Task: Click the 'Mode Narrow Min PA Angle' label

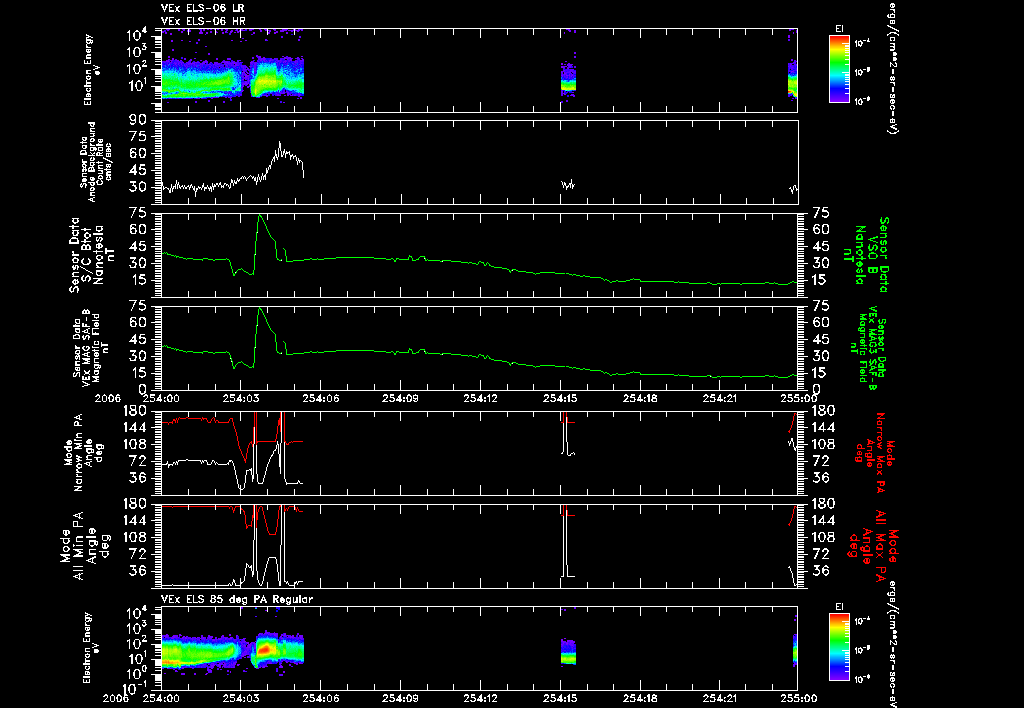Action: (83, 453)
